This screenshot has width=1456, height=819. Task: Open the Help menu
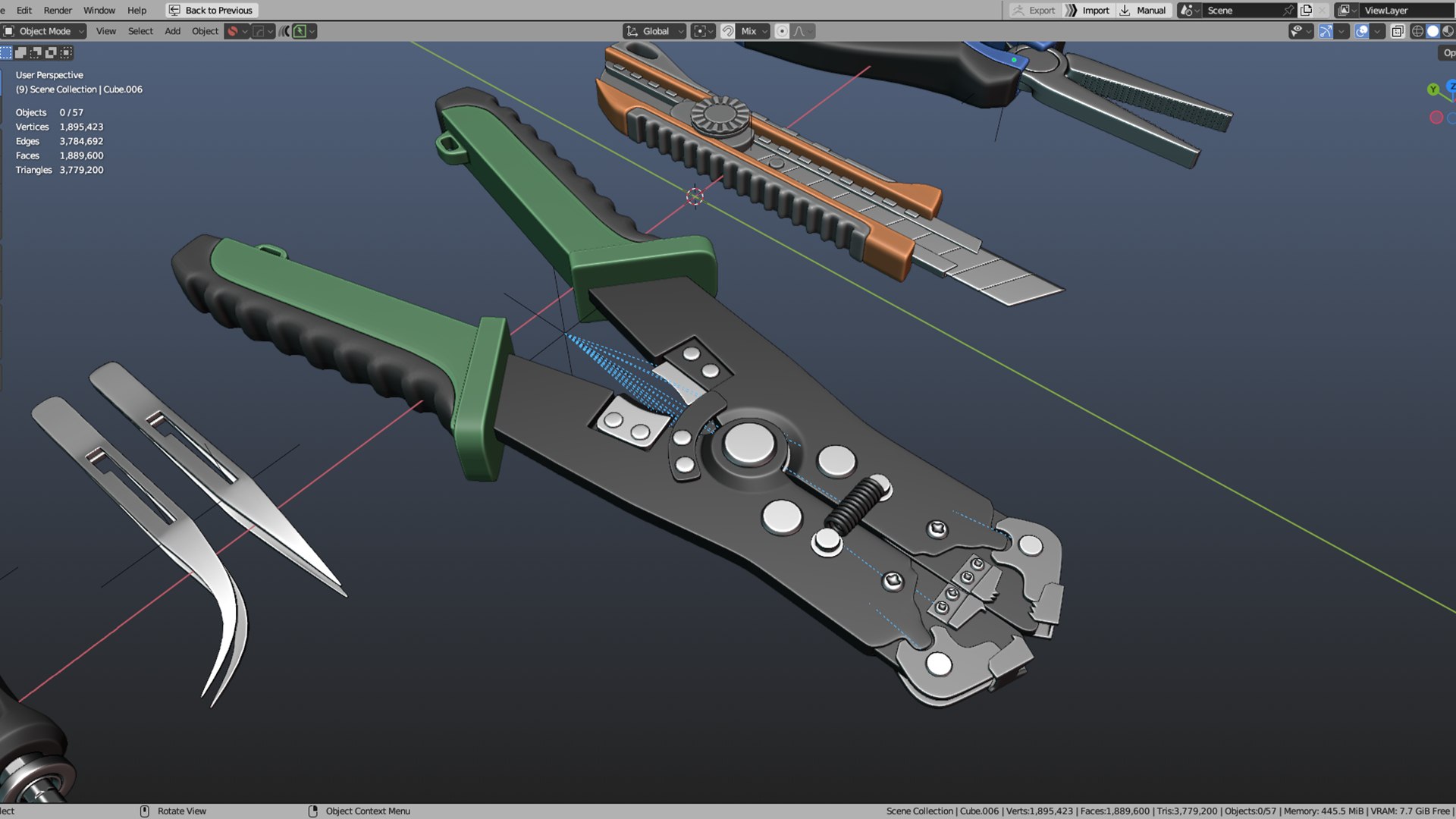pyautogui.click(x=136, y=10)
